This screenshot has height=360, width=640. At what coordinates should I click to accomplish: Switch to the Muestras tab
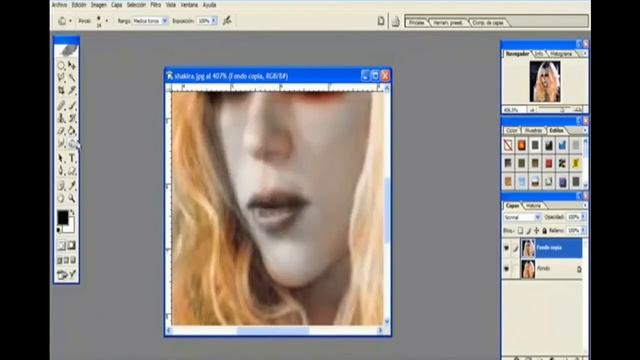[533, 131]
